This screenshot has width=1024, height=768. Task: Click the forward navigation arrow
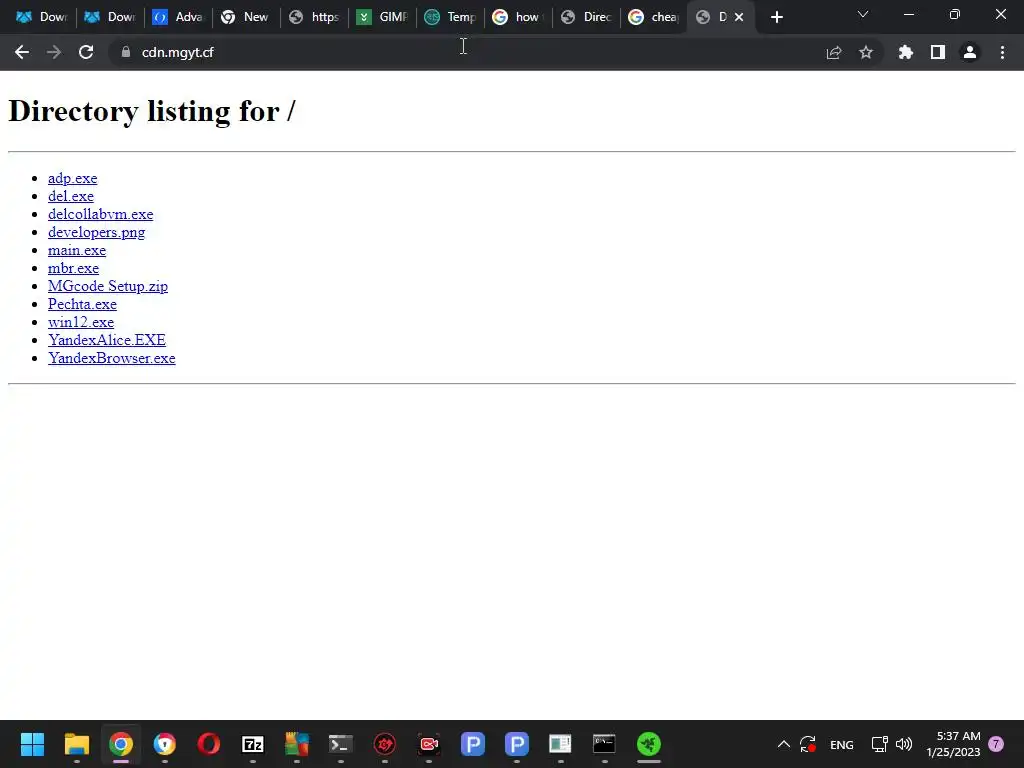[54, 52]
